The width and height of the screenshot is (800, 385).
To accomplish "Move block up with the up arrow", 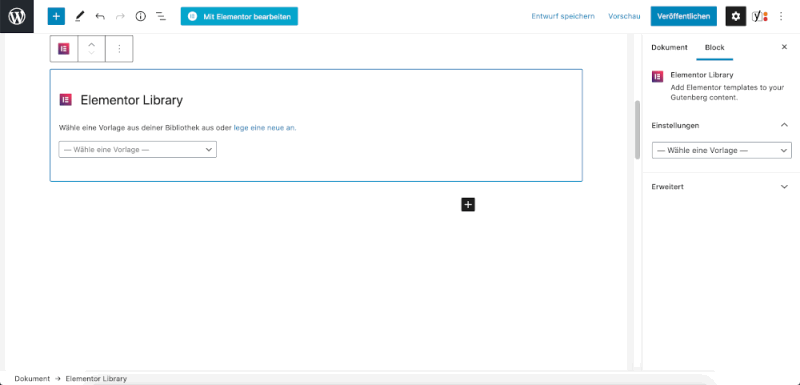I will point(92,44).
